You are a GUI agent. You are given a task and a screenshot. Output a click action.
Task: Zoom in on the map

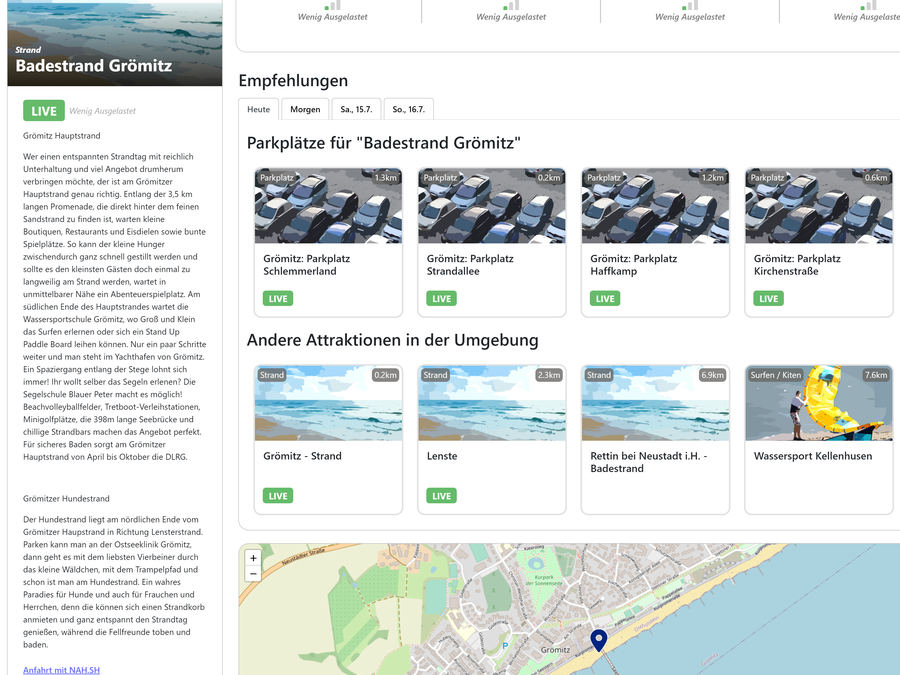253,558
